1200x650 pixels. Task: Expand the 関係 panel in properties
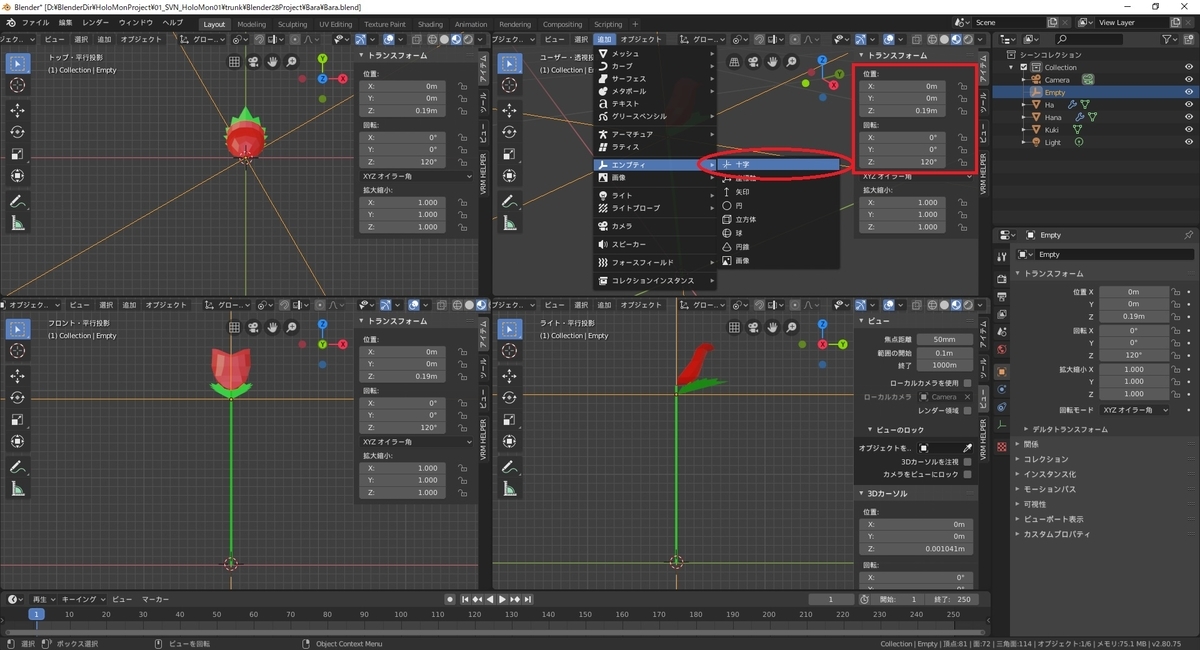[x=1030, y=444]
